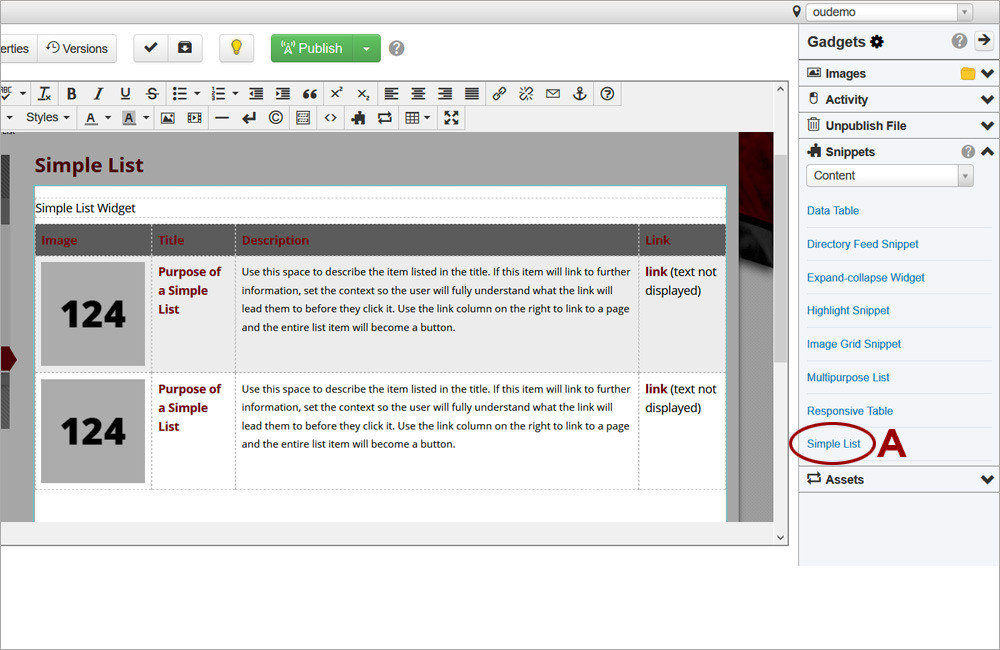
Task: View HTML source code
Action: (330, 118)
